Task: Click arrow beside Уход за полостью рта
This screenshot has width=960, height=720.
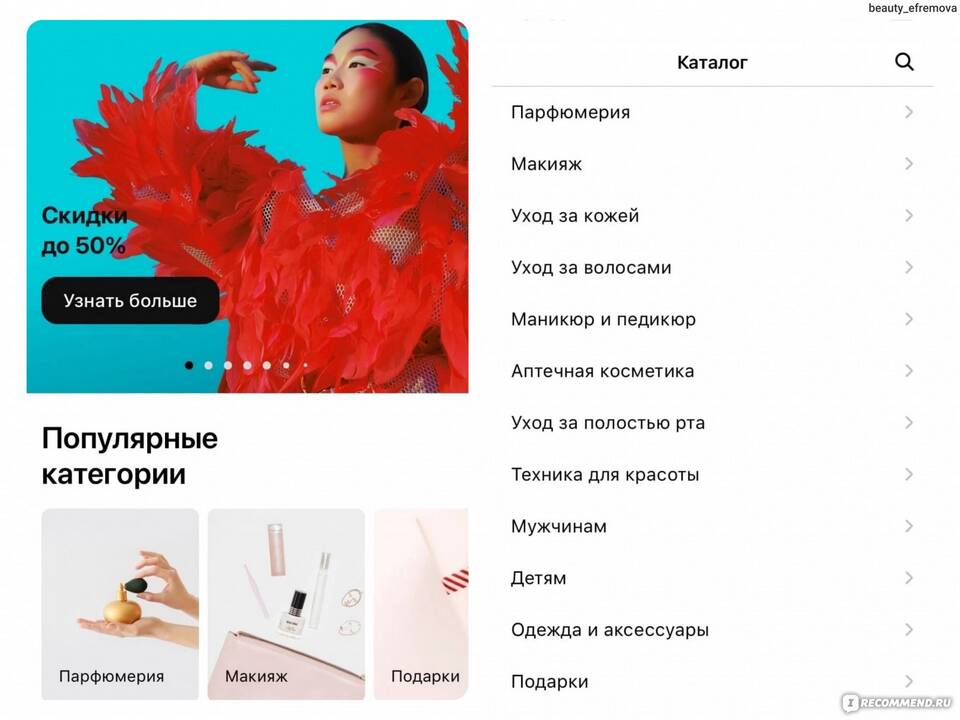Action: coord(909,422)
